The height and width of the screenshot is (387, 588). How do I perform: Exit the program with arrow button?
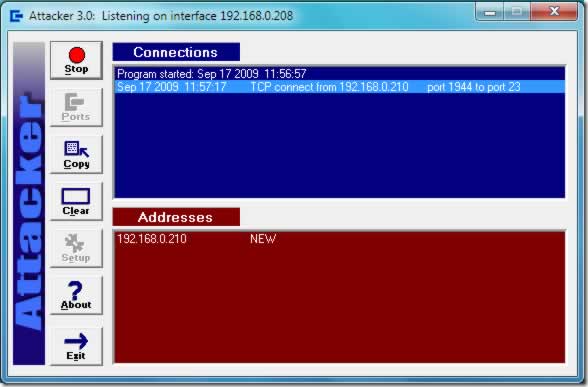pos(76,346)
